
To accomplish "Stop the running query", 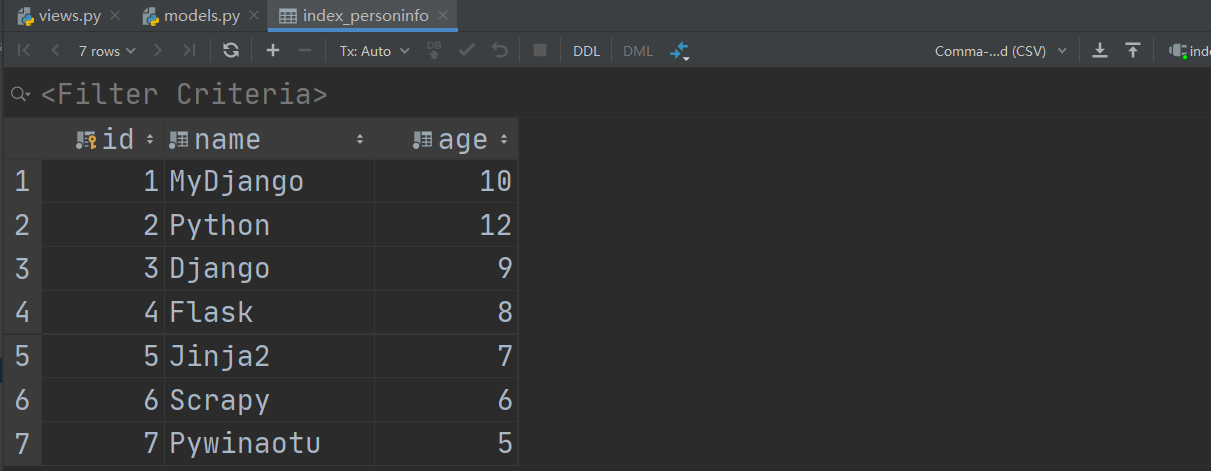I will pyautogui.click(x=540, y=50).
